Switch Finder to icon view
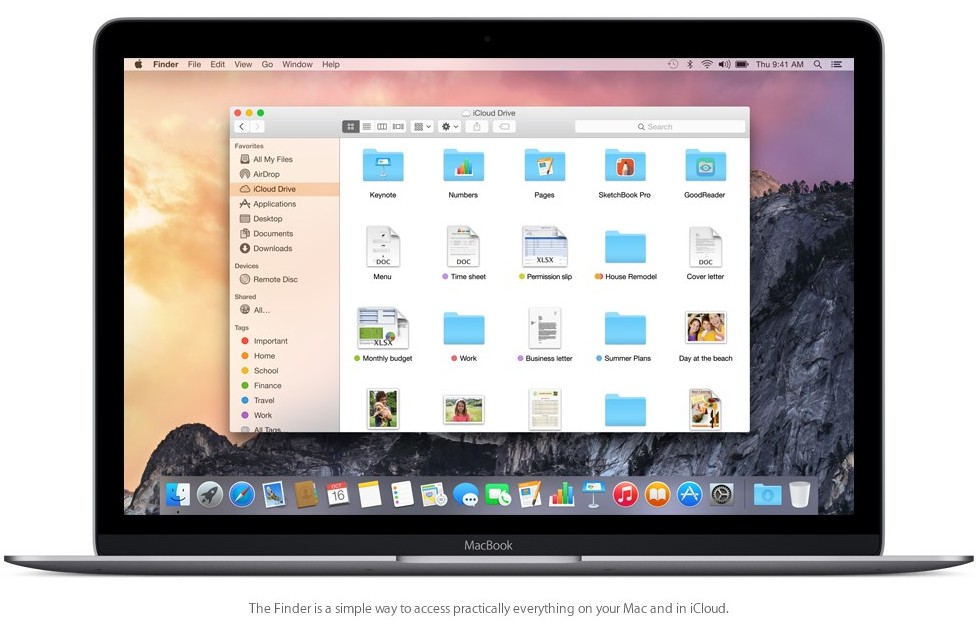 [x=350, y=126]
